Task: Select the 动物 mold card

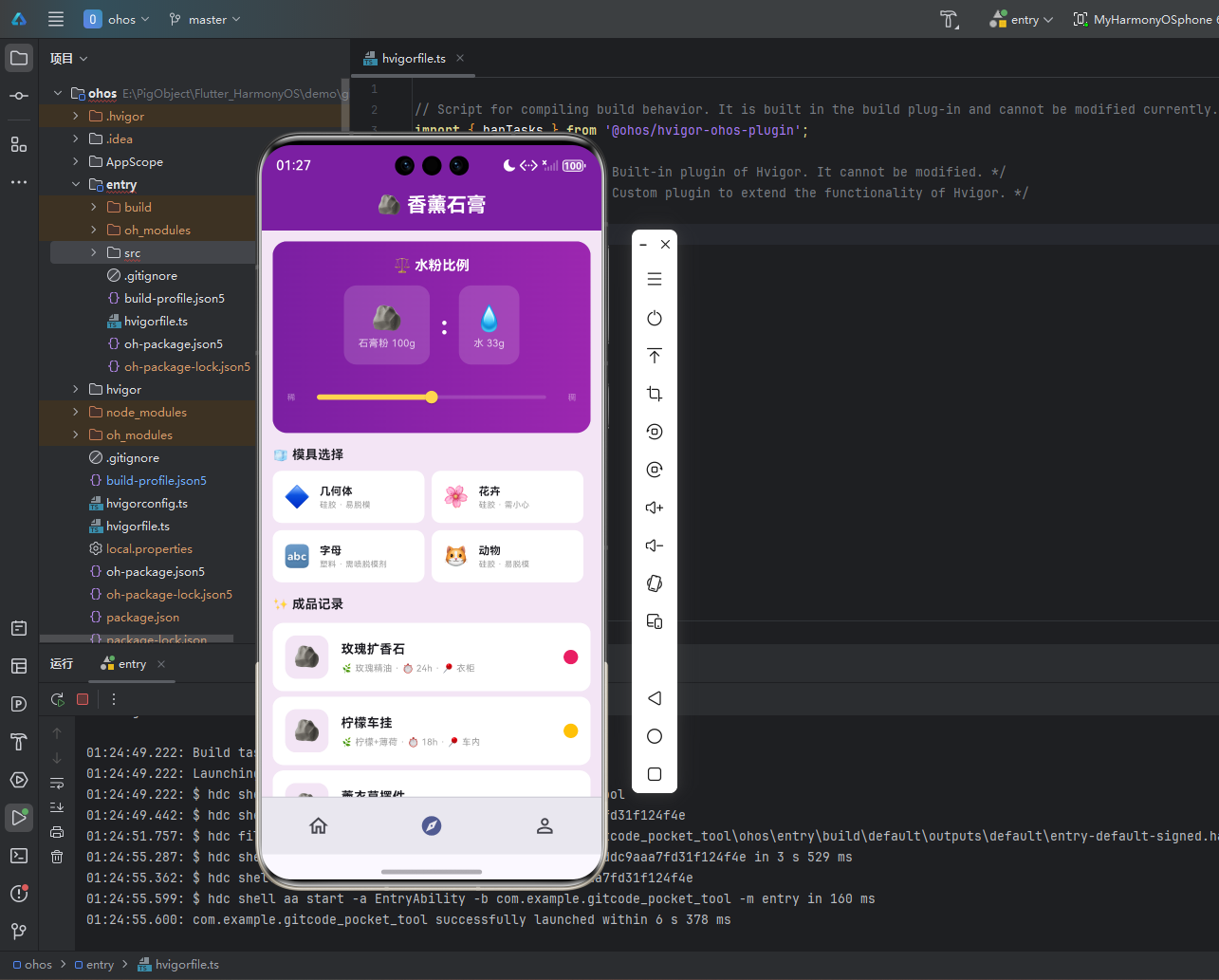Action: pos(508,556)
